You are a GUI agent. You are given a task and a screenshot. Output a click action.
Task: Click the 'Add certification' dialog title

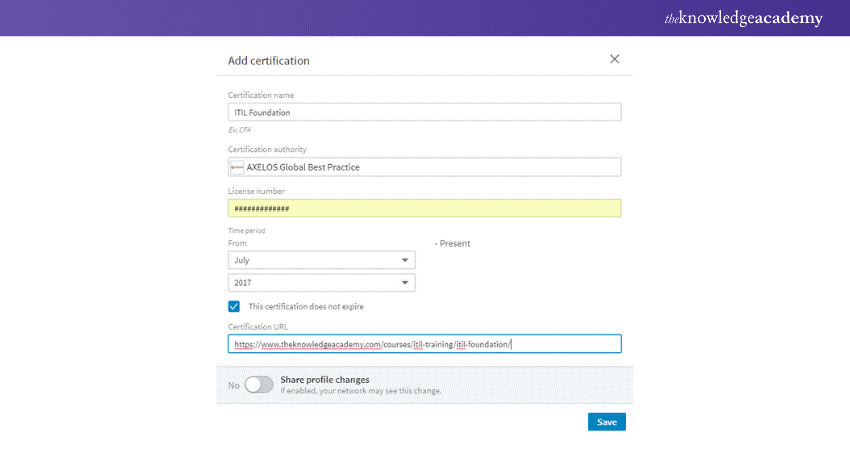(269, 61)
